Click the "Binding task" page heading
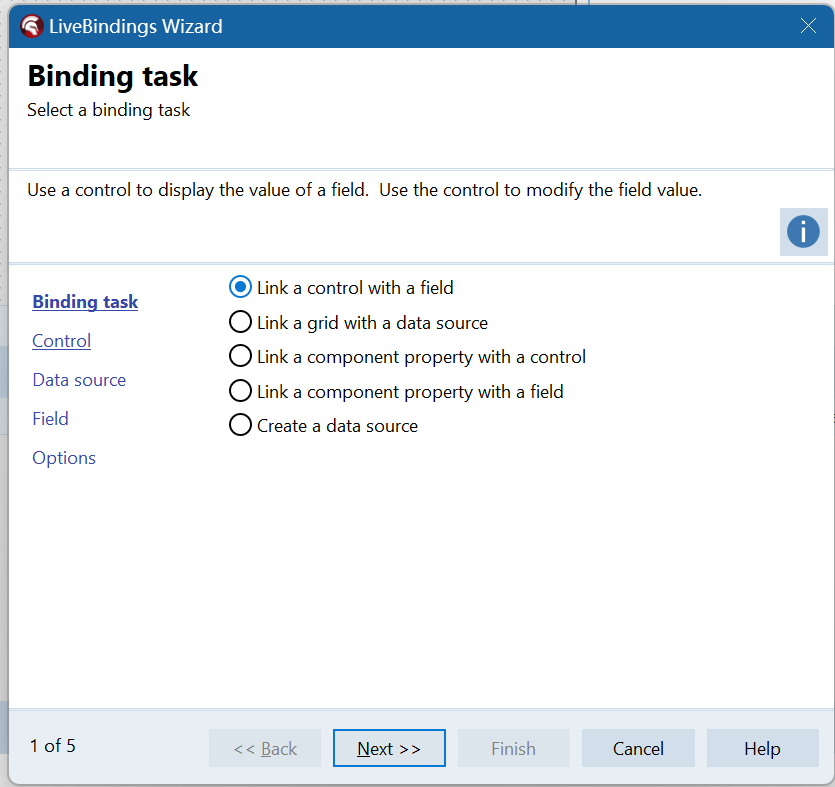The width and height of the screenshot is (835, 787). click(113, 76)
